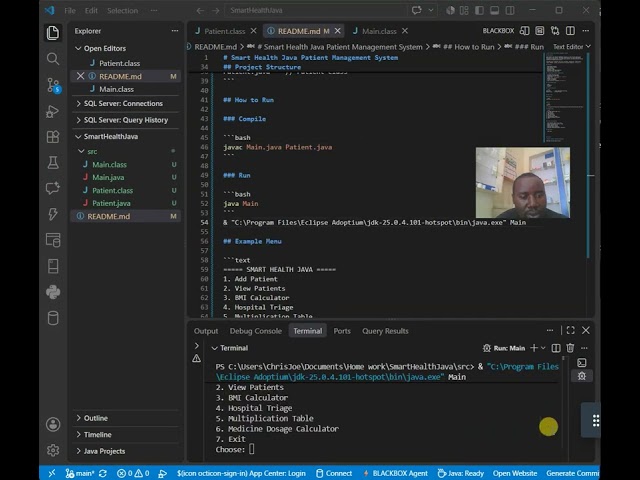The height and width of the screenshot is (480, 640).
Task: Switch to the Query Results tab
Action: point(385,331)
